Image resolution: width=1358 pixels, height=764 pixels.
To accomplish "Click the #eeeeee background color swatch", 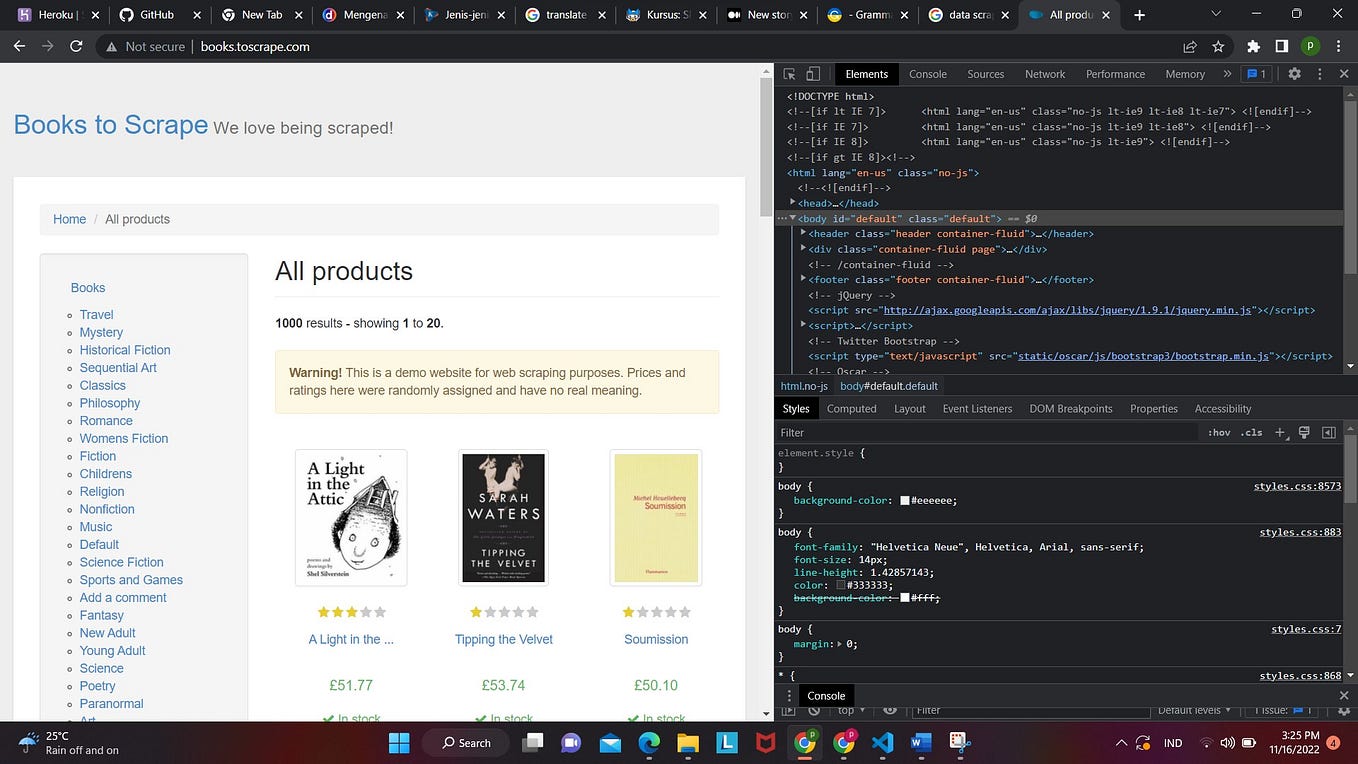I will pyautogui.click(x=903, y=500).
